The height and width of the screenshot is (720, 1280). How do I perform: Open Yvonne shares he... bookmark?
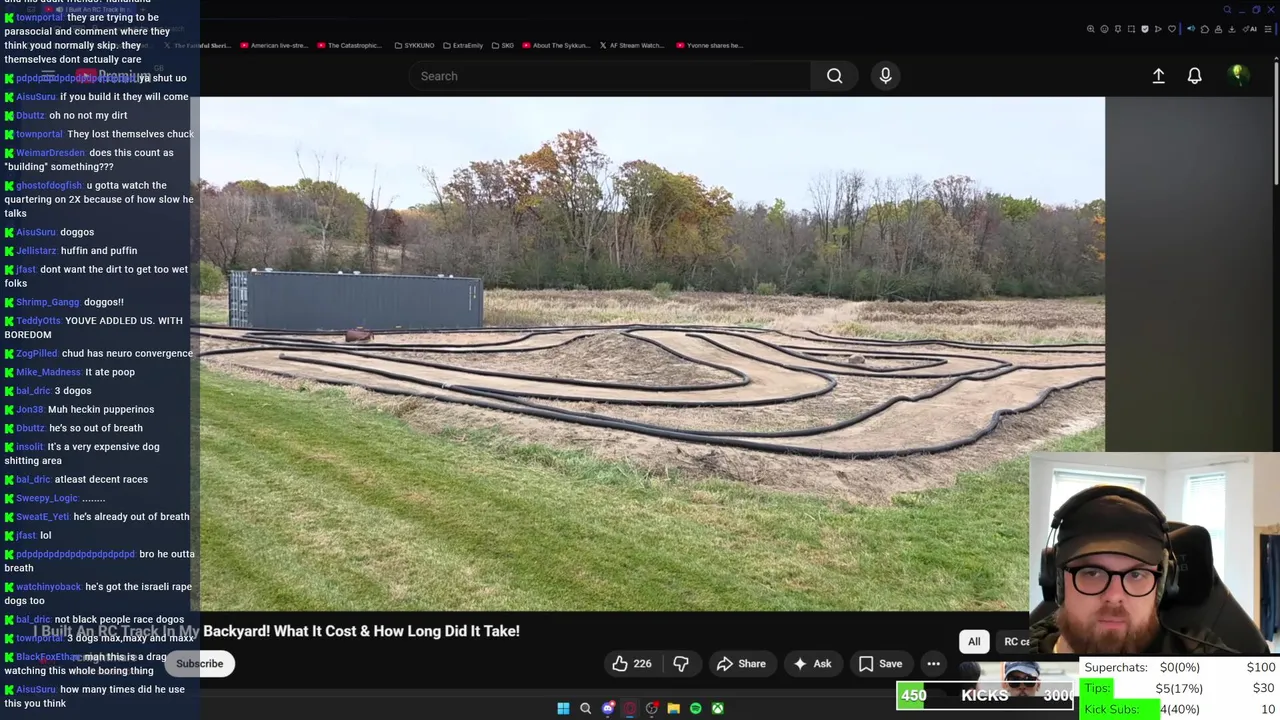tap(710, 45)
